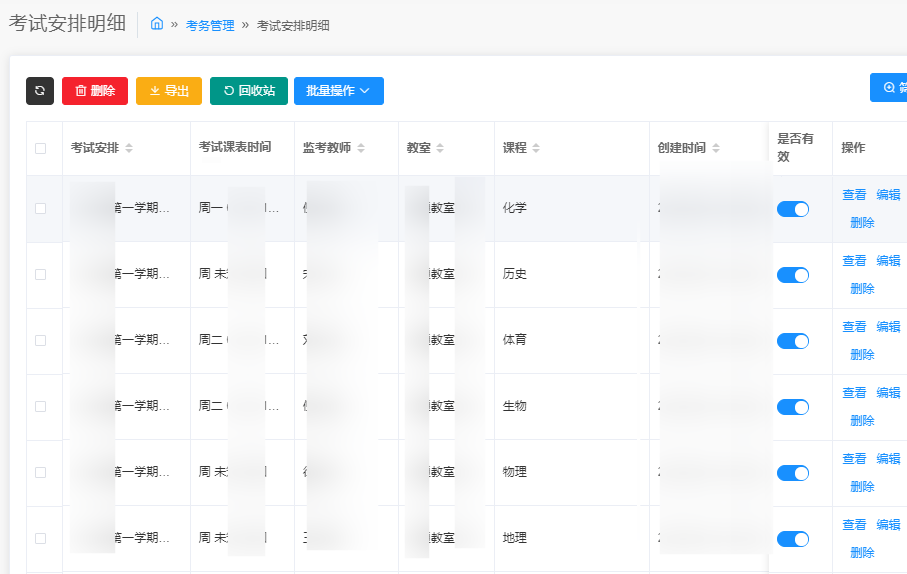Click 查看 in the 体育 row
This screenshot has height=574, width=907.
[x=854, y=327]
